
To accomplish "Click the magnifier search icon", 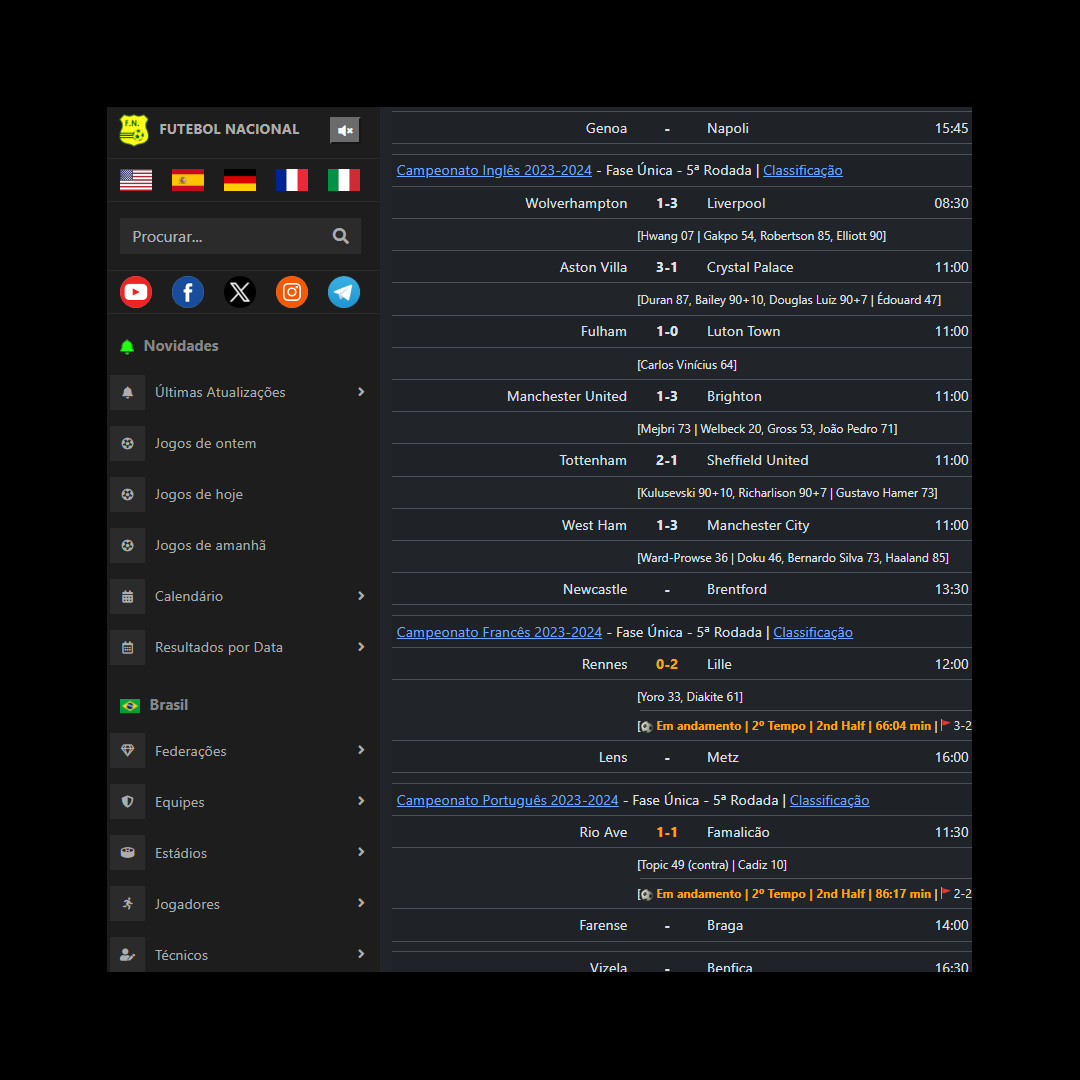I will click(341, 236).
